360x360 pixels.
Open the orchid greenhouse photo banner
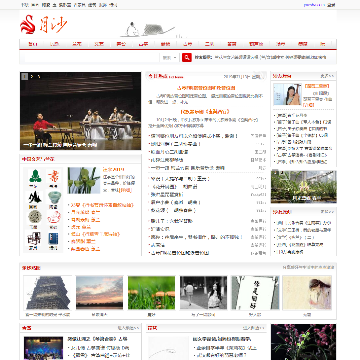tap(303, 186)
